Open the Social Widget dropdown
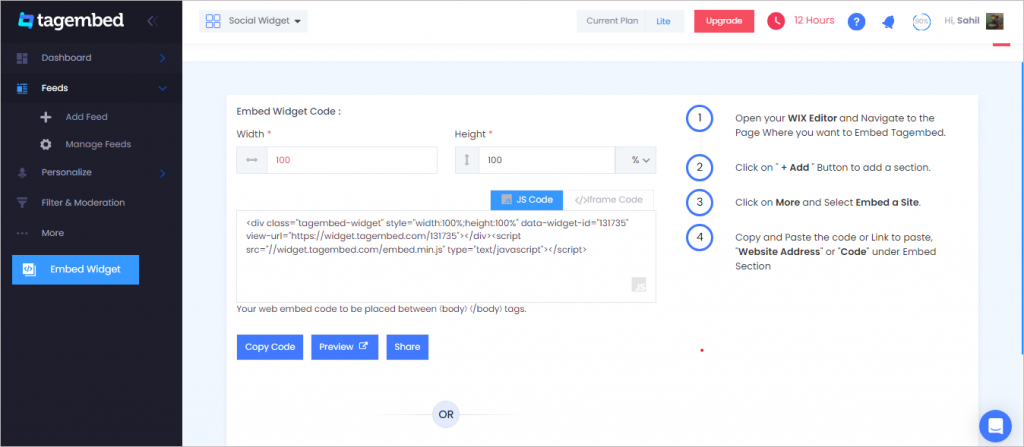 pyautogui.click(x=253, y=21)
